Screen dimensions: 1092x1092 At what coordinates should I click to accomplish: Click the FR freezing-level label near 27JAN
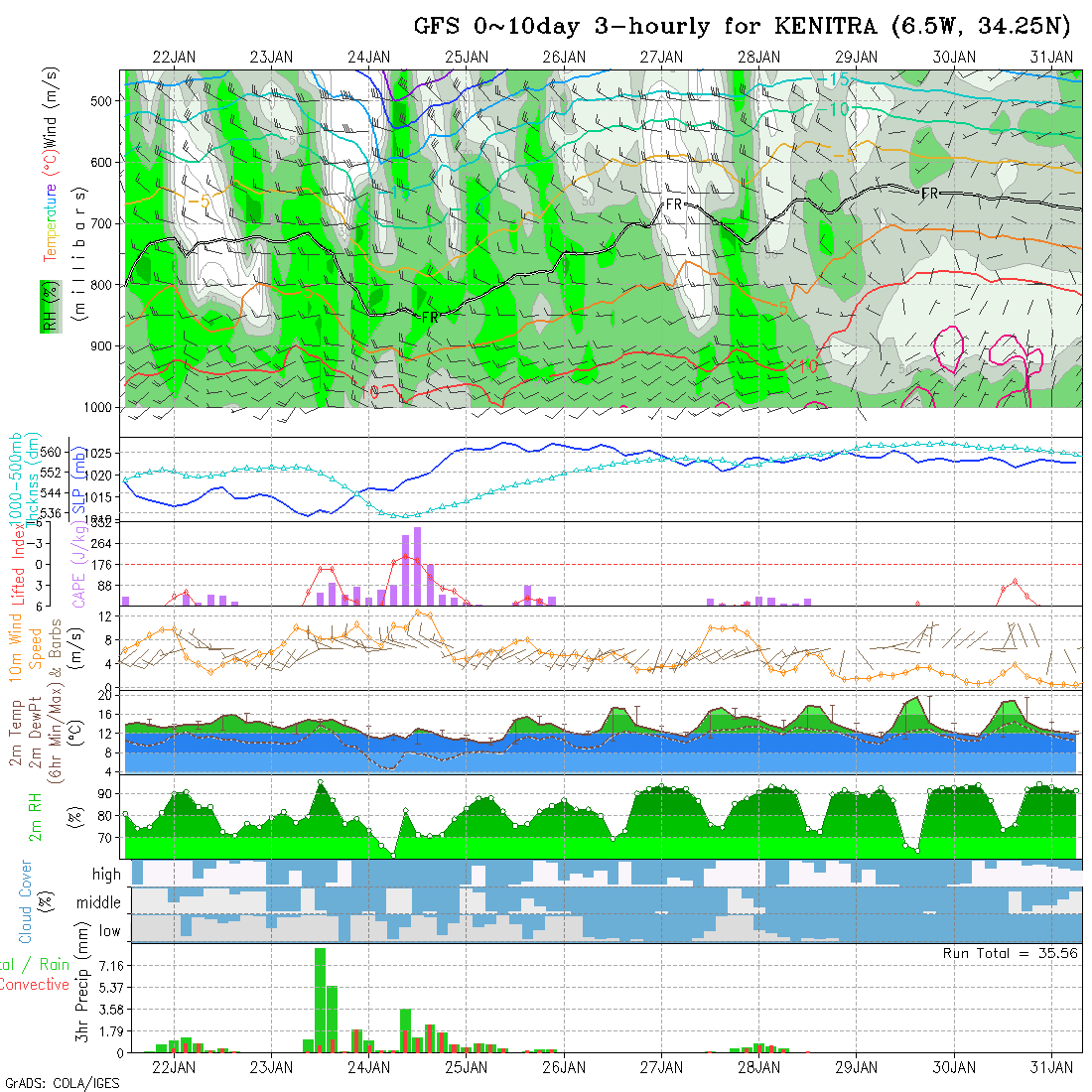click(x=674, y=205)
